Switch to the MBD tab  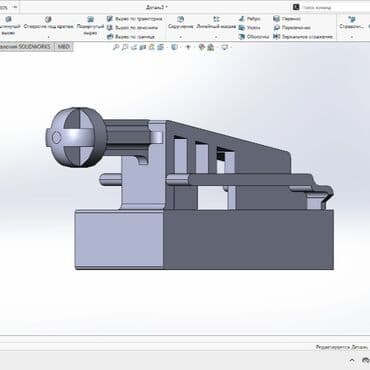[x=64, y=47]
